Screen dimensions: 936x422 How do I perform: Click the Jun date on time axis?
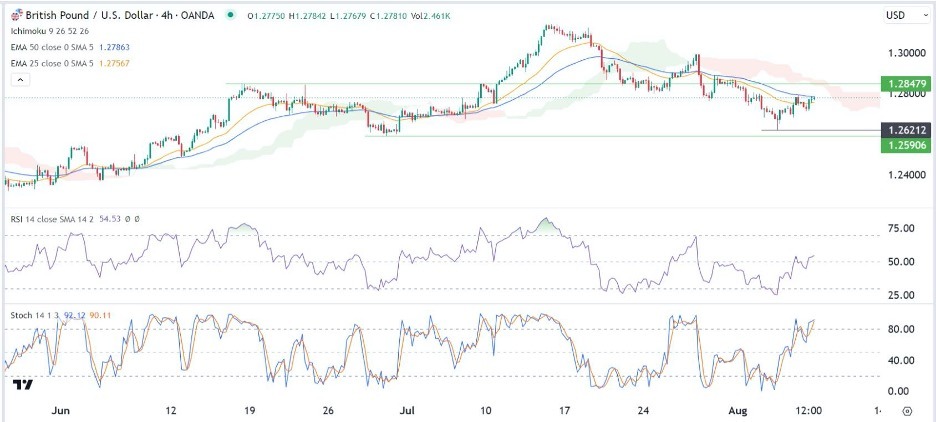[61, 410]
